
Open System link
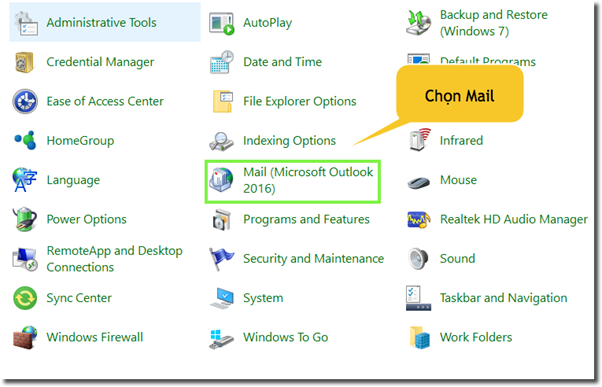(263, 298)
